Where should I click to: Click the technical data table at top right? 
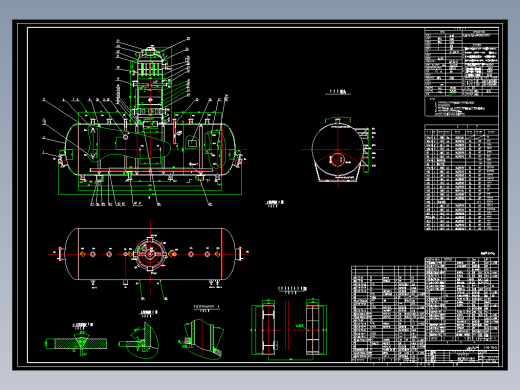(461, 62)
